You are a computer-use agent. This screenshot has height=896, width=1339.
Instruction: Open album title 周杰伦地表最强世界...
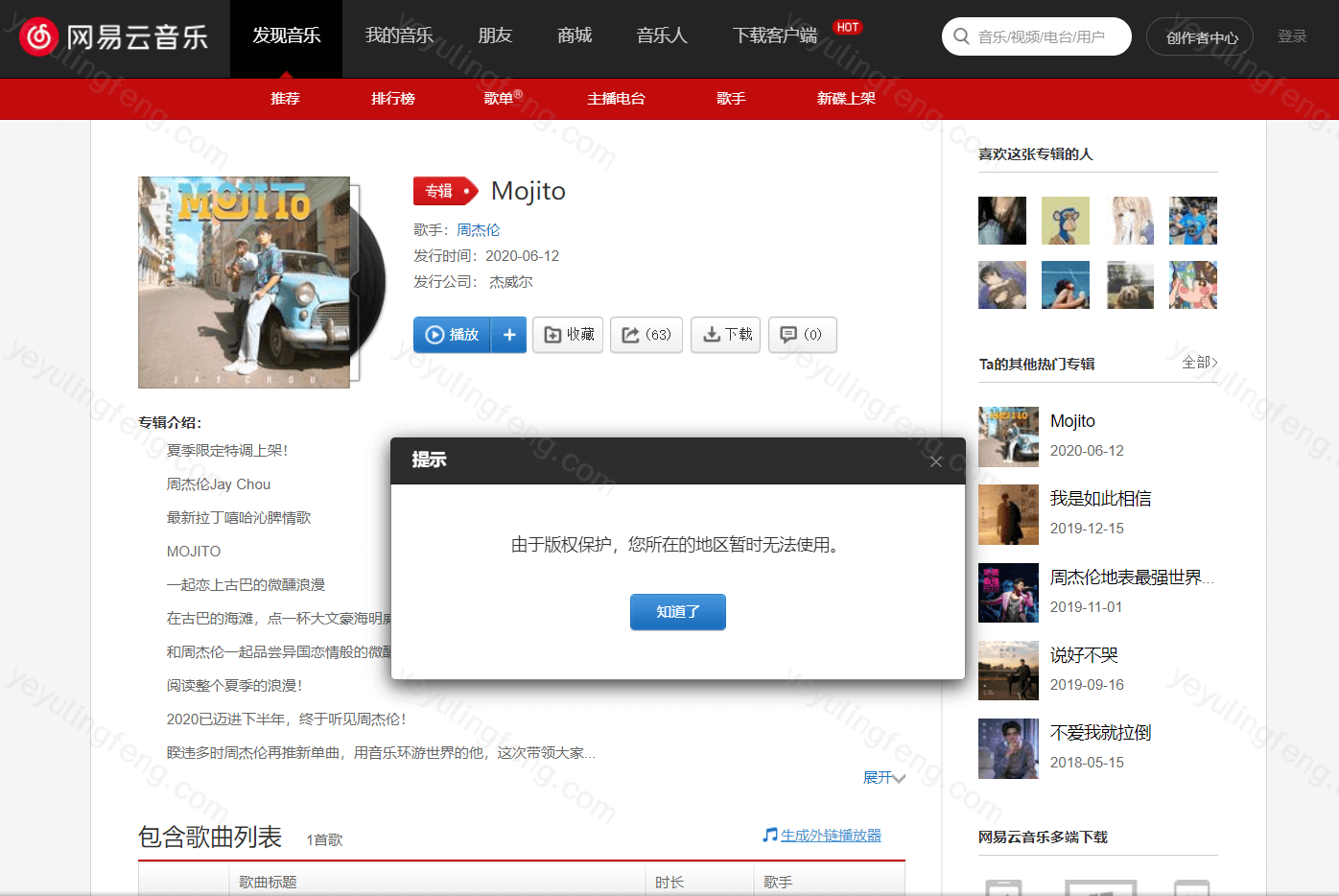tap(1132, 578)
